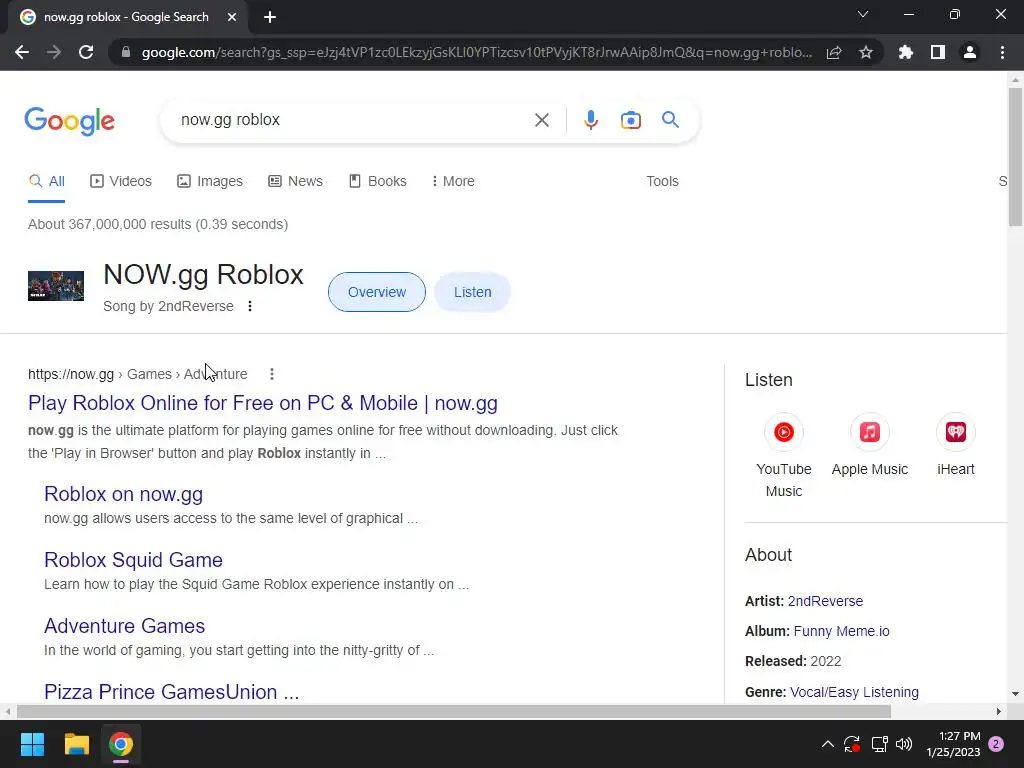Image resolution: width=1024 pixels, height=768 pixels.
Task: Open the Chrome profile icon
Action: click(970, 52)
